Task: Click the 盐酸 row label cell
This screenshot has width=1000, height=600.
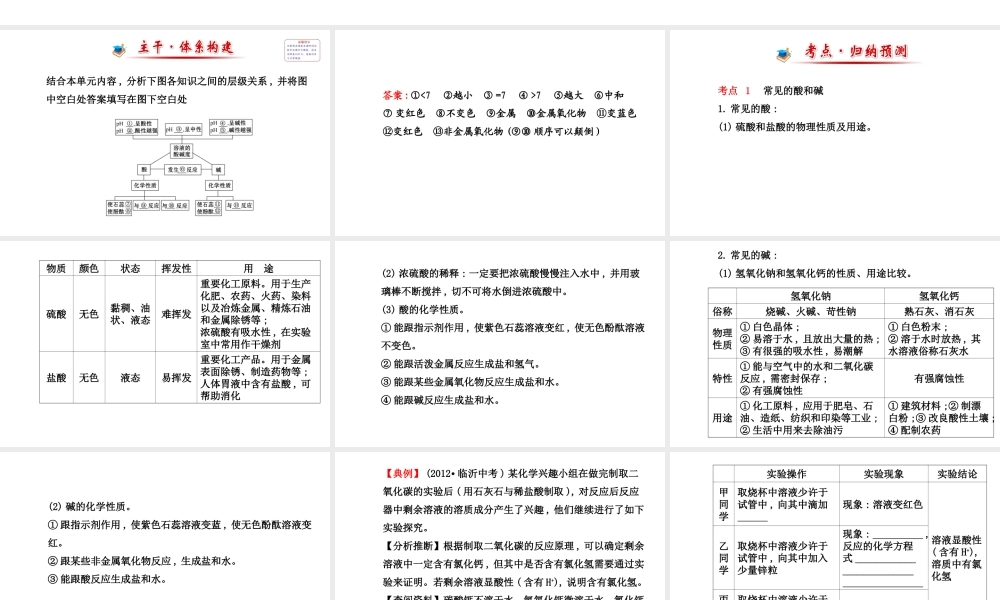Action: pyautogui.click(x=56, y=377)
